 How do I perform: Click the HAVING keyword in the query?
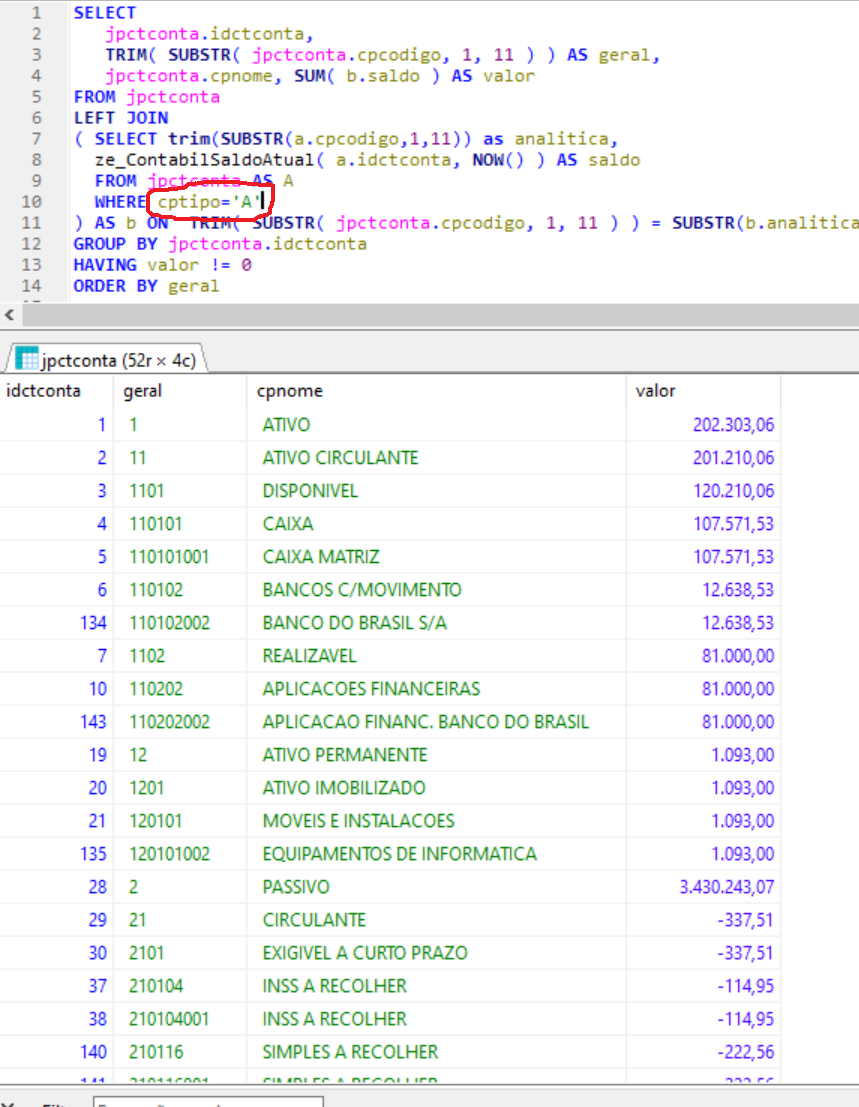click(105, 265)
